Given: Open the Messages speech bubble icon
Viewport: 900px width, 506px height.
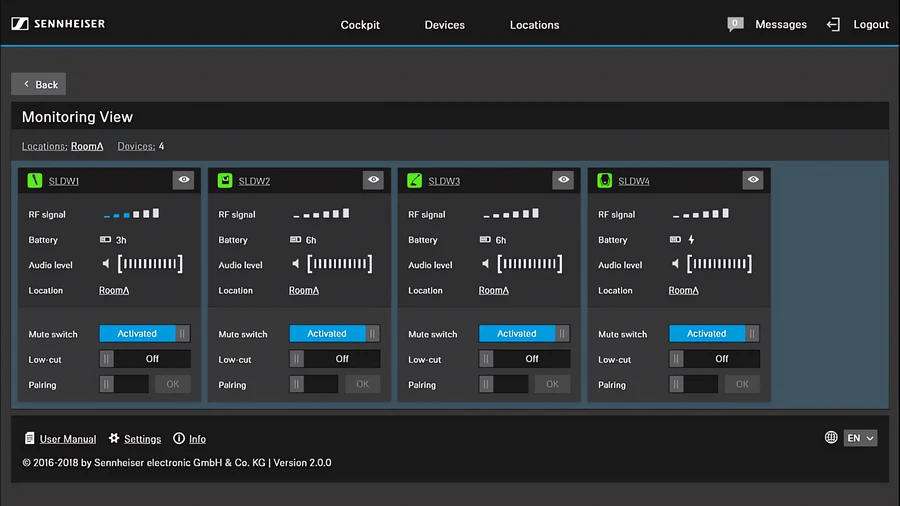Looking at the screenshot, I should click(735, 24).
